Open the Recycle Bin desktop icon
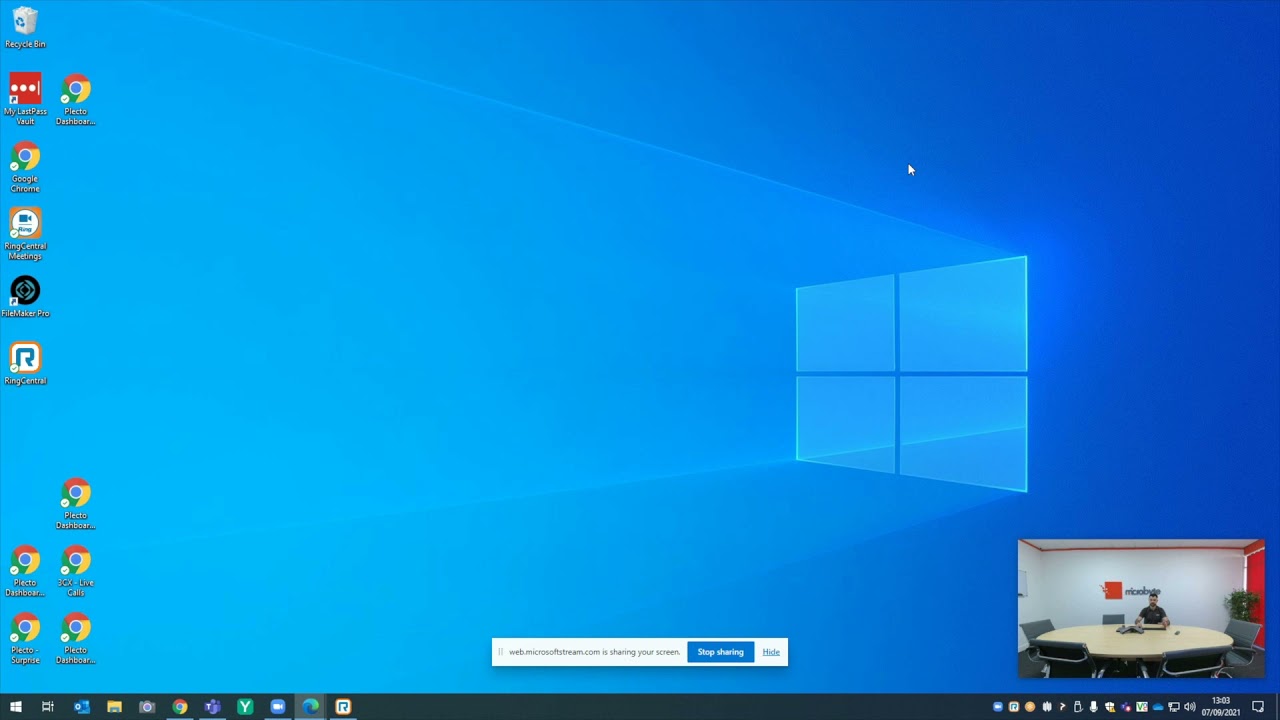The width and height of the screenshot is (1280, 720). (x=25, y=28)
